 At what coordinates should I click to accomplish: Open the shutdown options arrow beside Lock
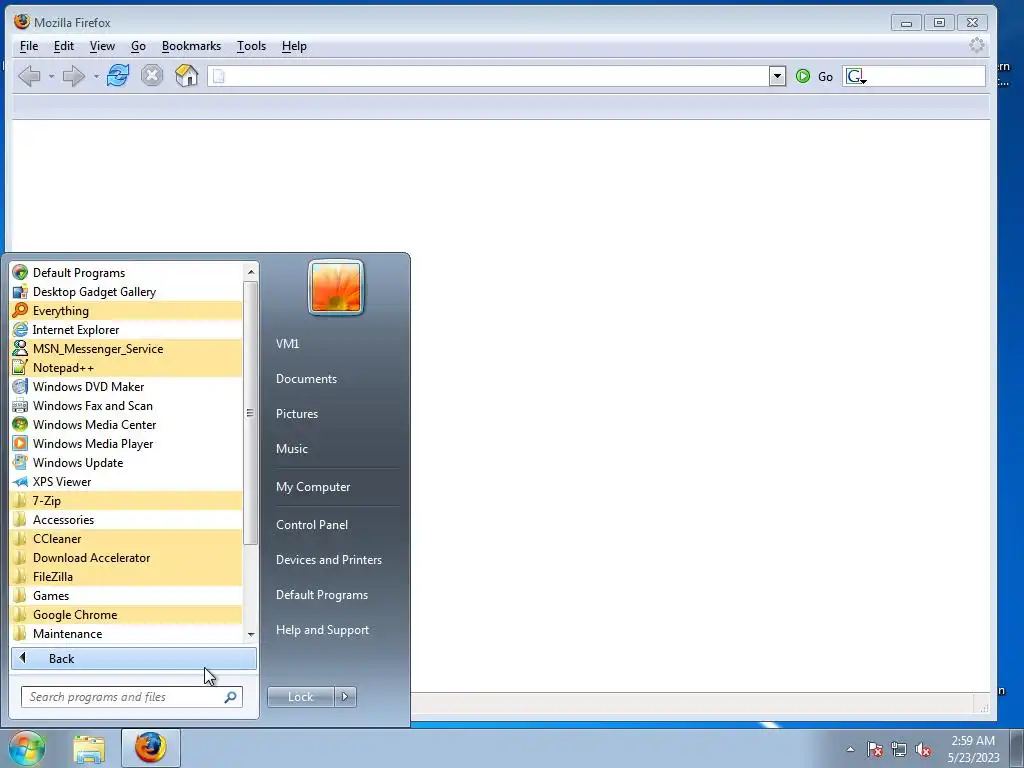pos(345,697)
